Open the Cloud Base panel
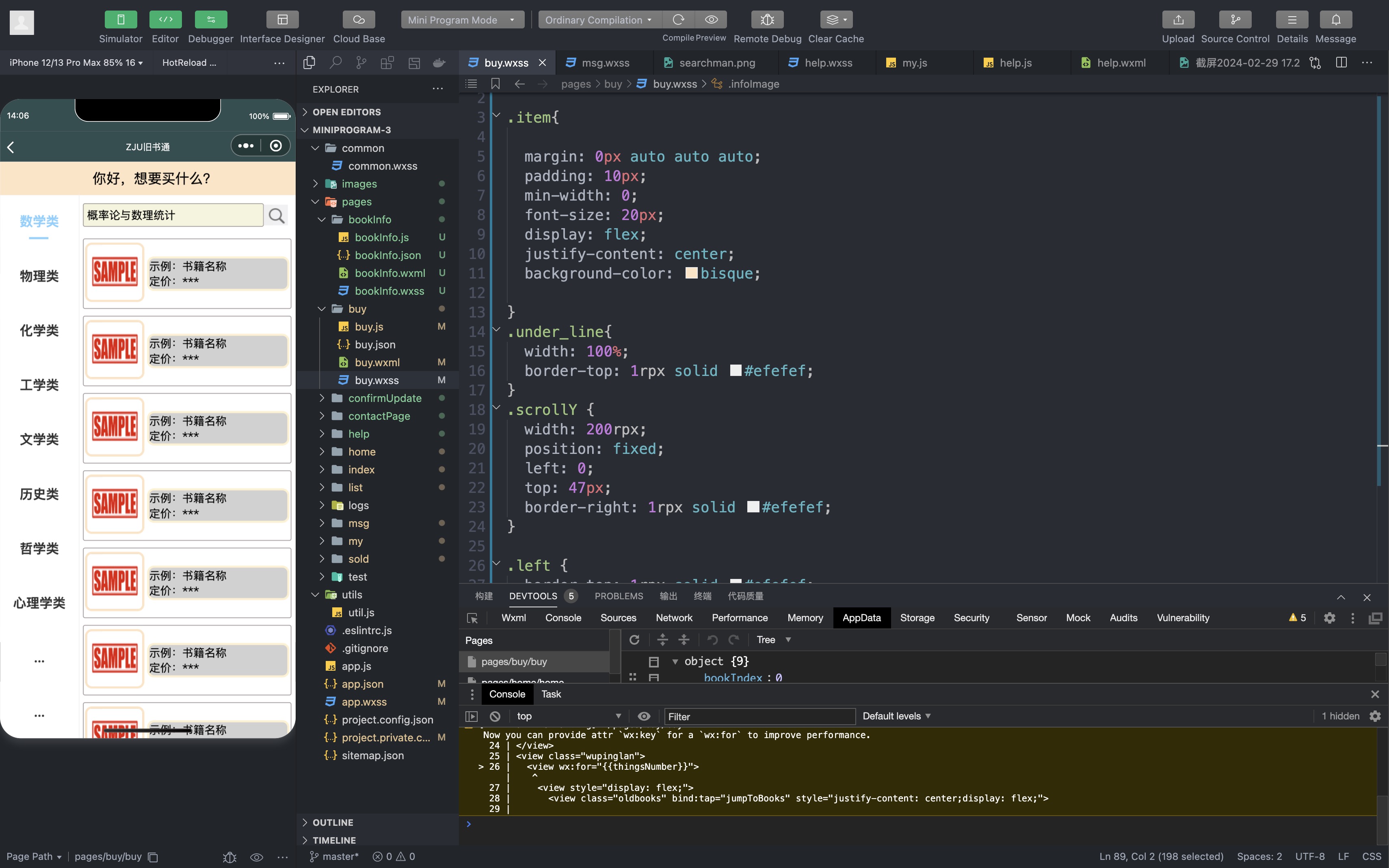 pyautogui.click(x=358, y=19)
